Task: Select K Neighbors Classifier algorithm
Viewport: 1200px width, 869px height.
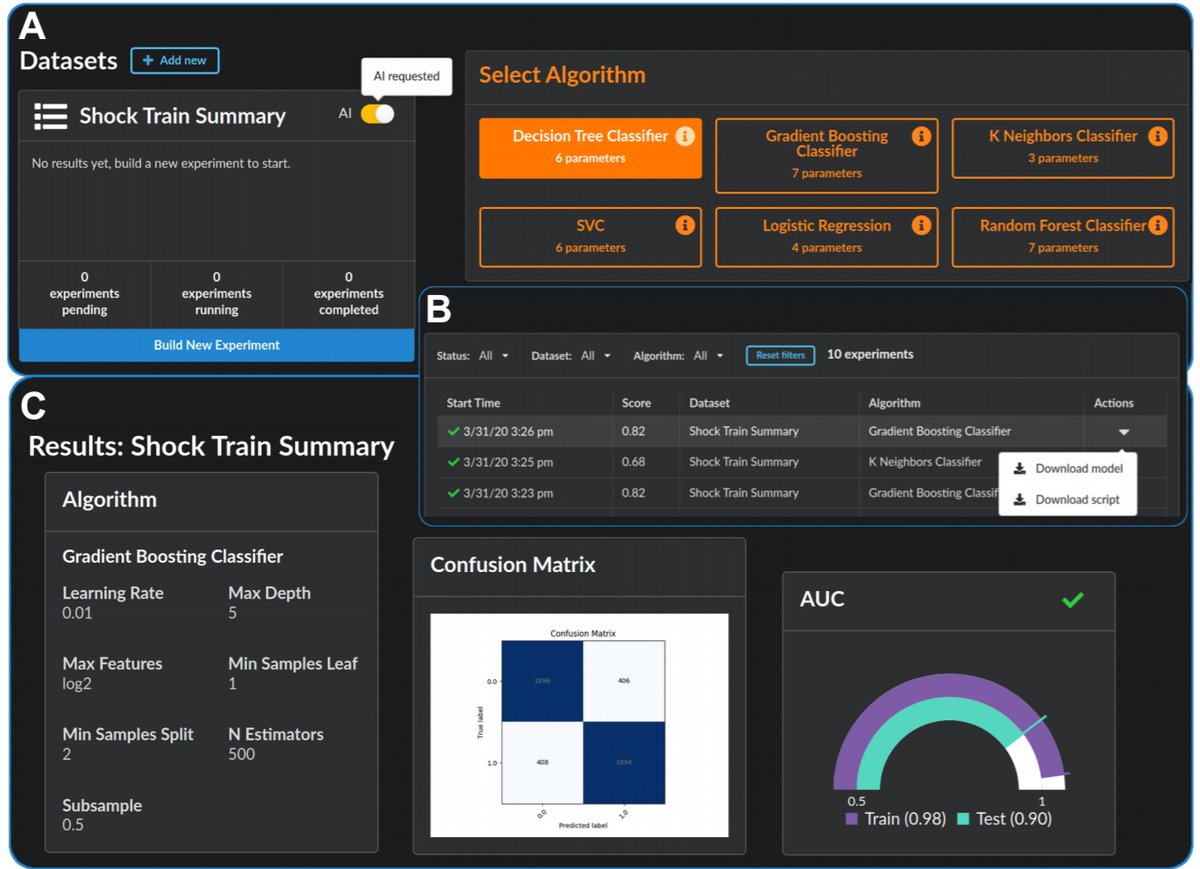Action: (x=1062, y=148)
